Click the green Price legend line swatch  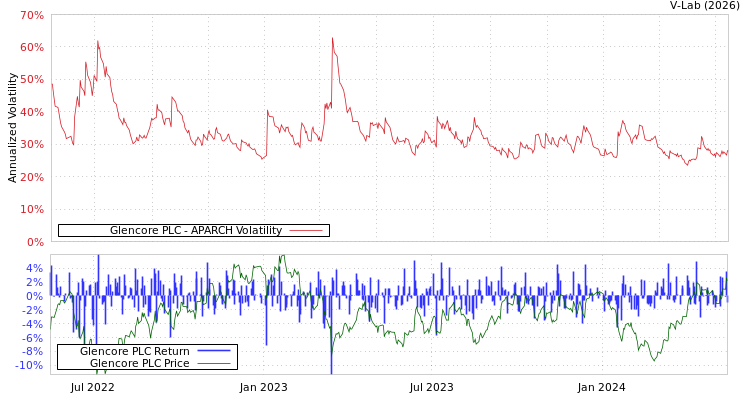tap(213, 363)
